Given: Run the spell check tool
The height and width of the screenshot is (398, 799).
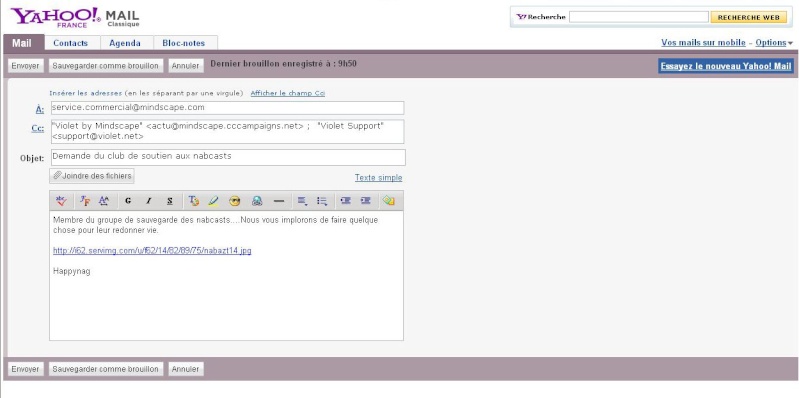Looking at the screenshot, I should (61, 201).
